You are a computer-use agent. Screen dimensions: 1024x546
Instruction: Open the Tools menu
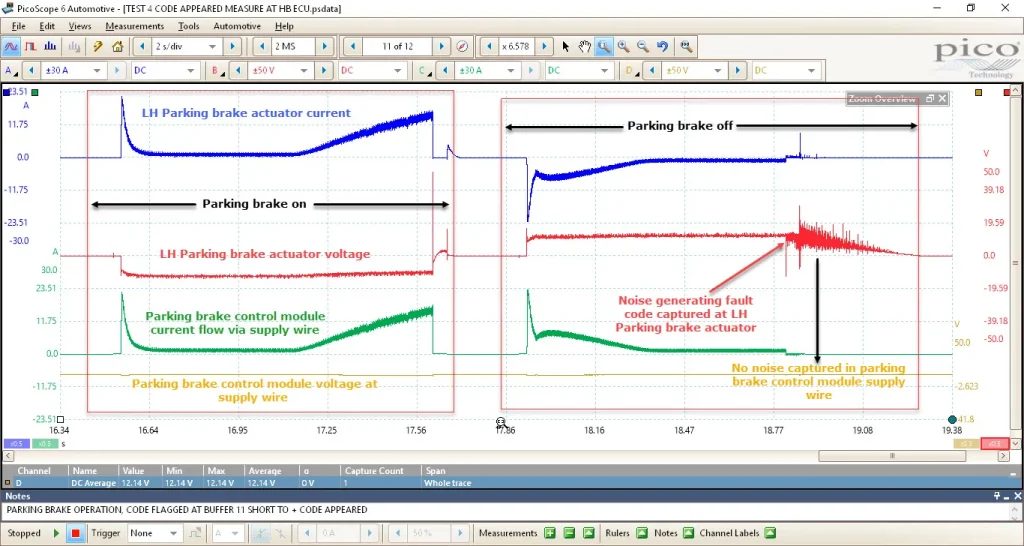(189, 26)
